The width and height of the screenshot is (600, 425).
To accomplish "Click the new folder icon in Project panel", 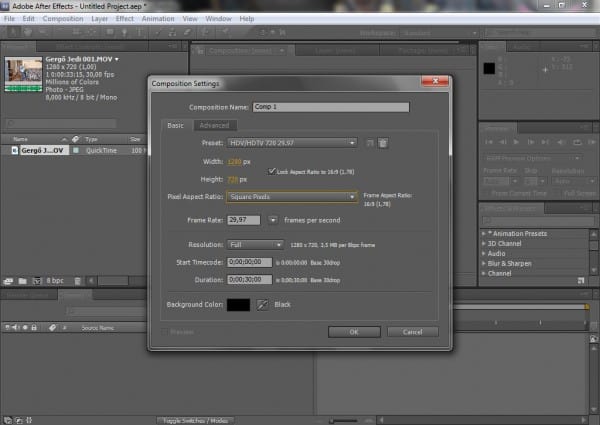I will click(21, 281).
